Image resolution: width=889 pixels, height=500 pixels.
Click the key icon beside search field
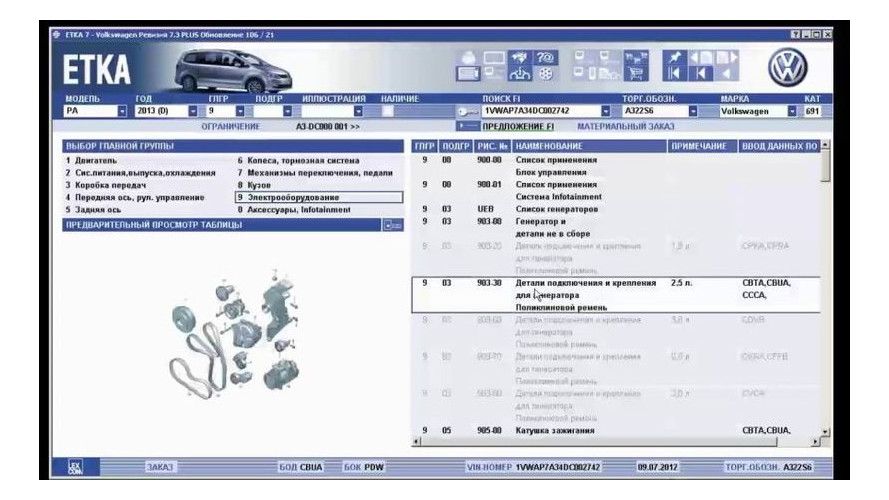click(x=468, y=112)
